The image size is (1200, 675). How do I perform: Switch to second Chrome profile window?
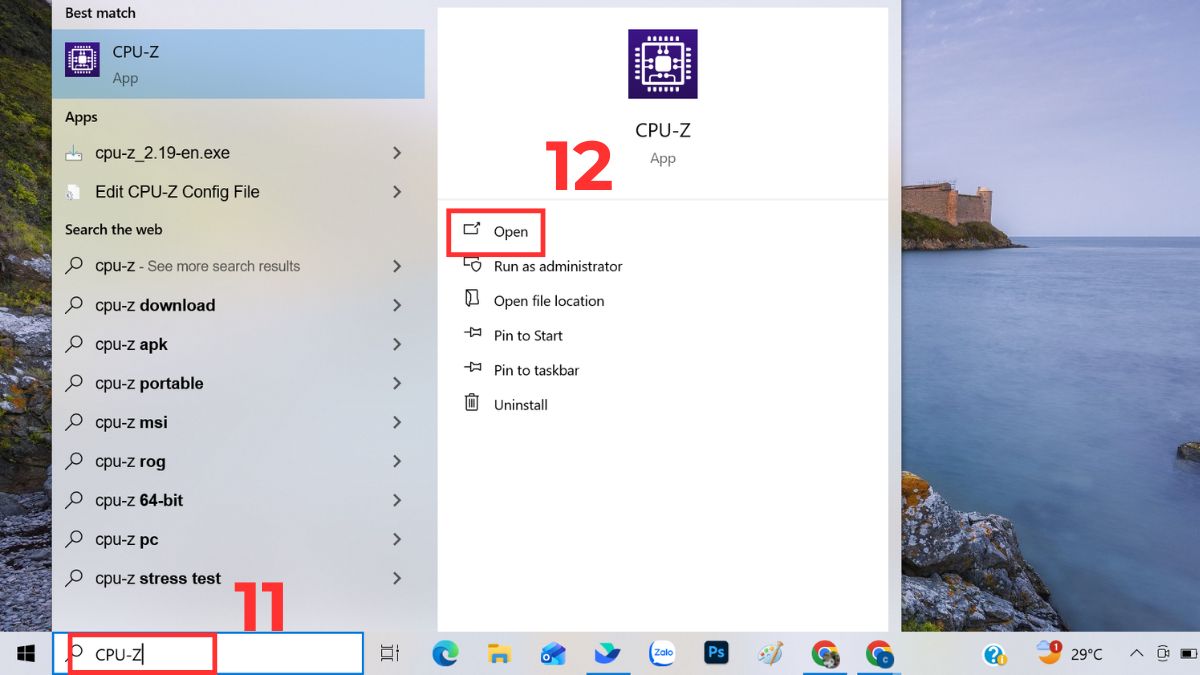[879, 654]
